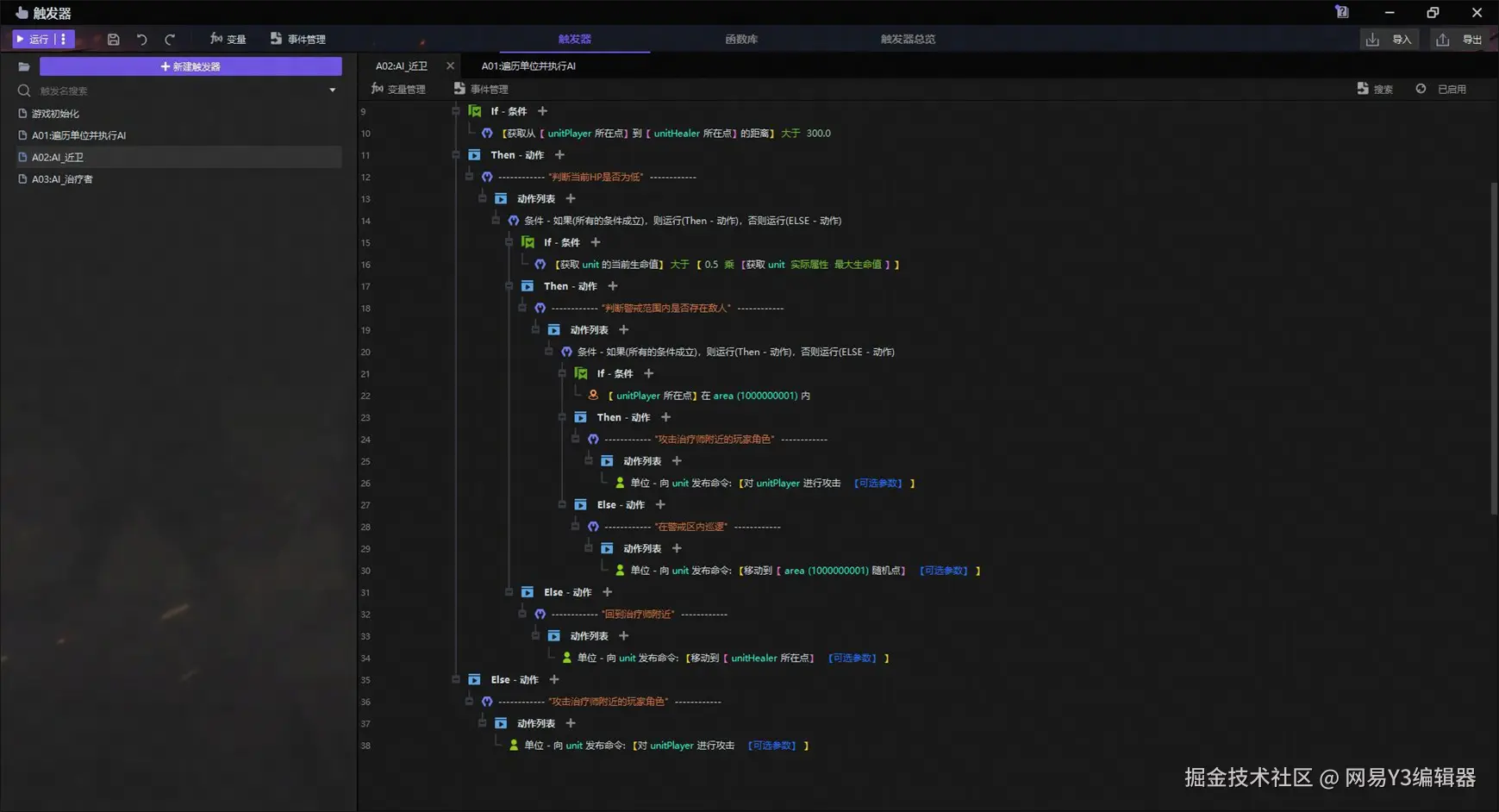Click the 0.5 multiplier value on line 16
The image size is (1499, 812).
click(711, 265)
